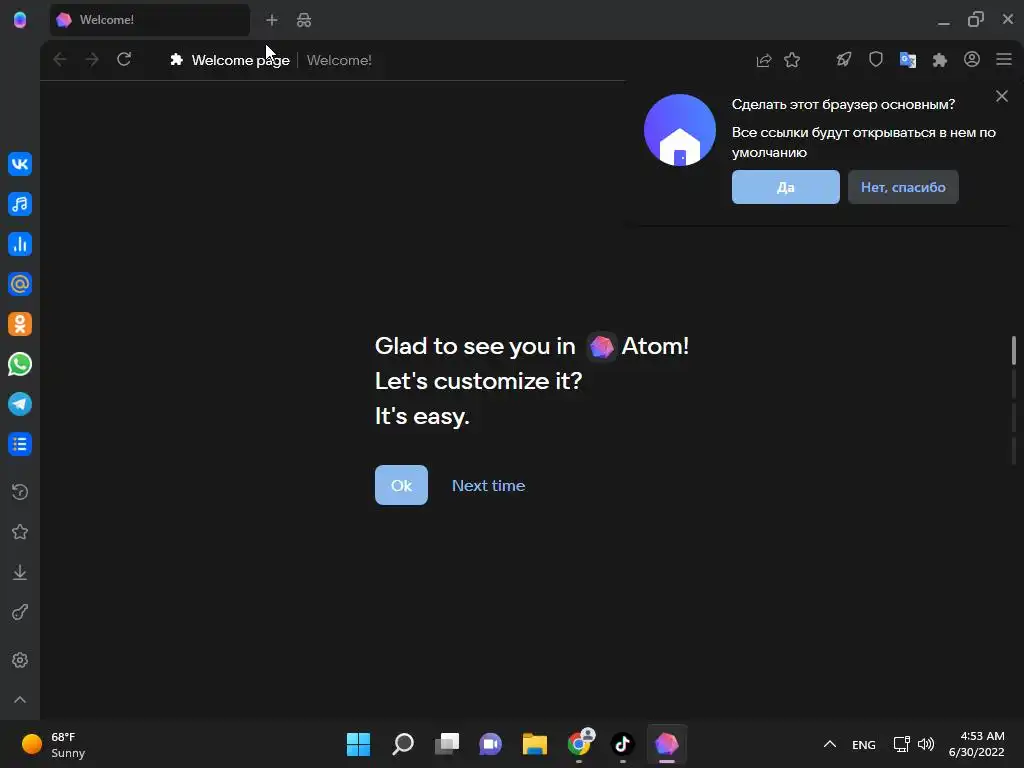Click the page vertical scrollbar
Screen dimensions: 1024x768
[1014, 350]
